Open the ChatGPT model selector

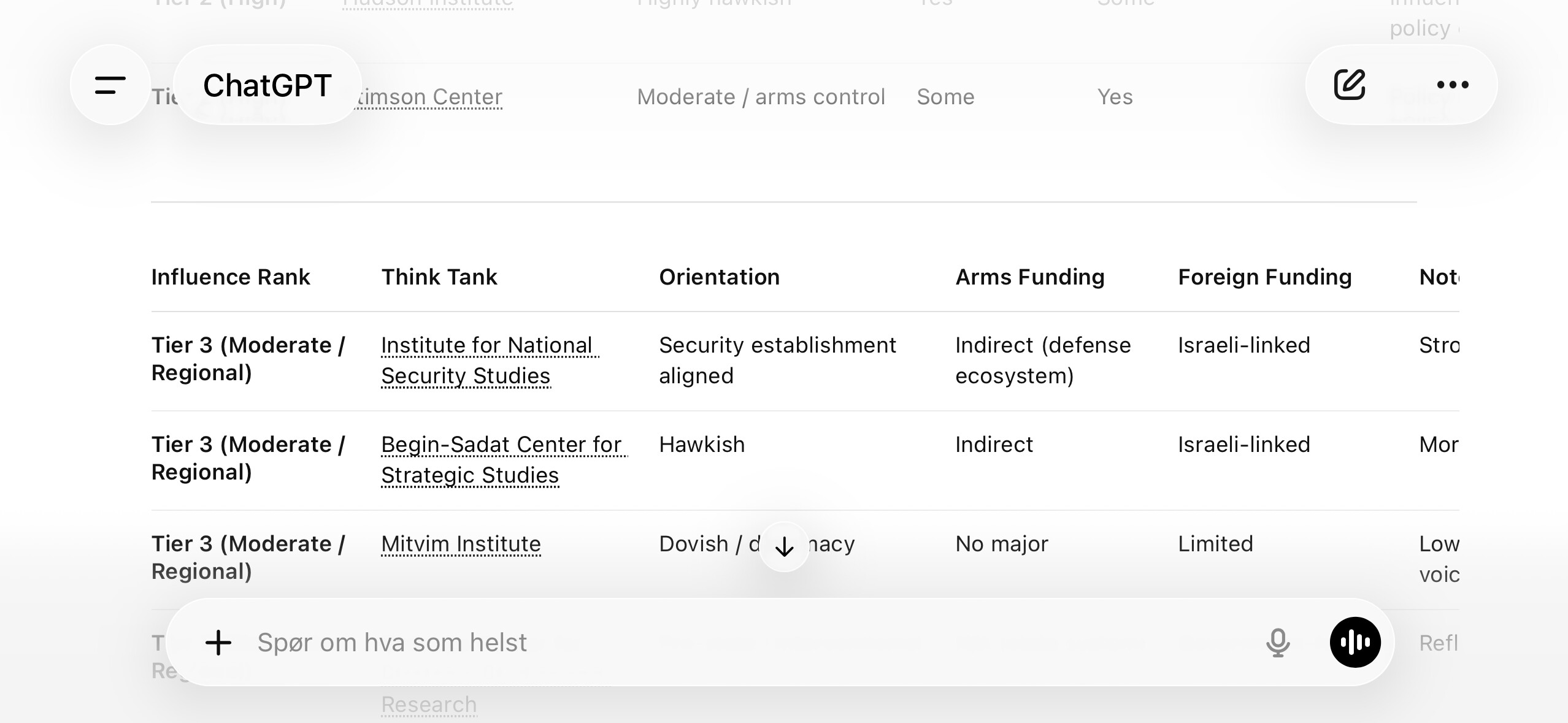coord(267,85)
